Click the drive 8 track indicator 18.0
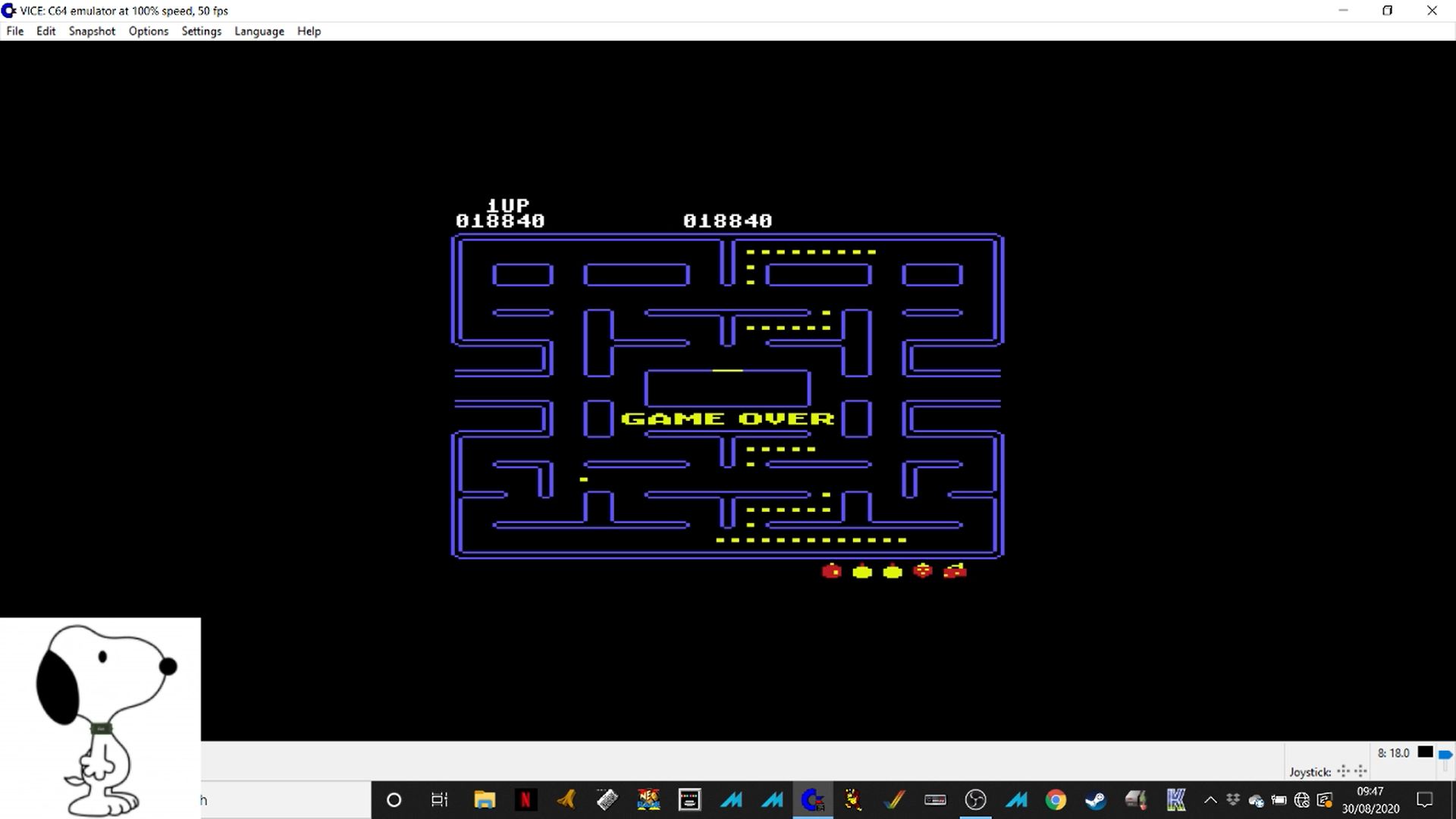The height and width of the screenshot is (819, 1456). pyautogui.click(x=1394, y=753)
